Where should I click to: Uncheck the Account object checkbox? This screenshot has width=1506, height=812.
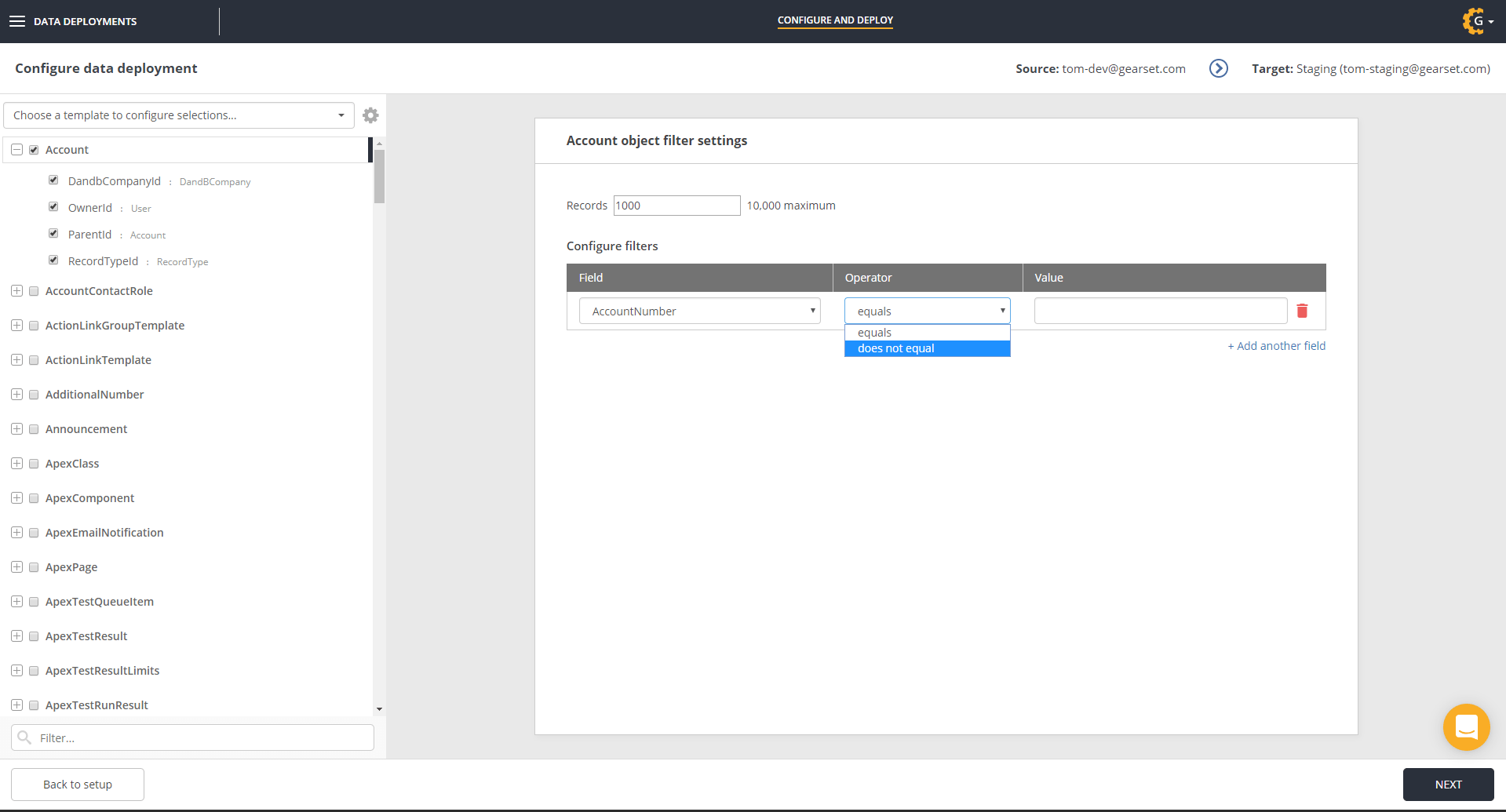click(34, 150)
